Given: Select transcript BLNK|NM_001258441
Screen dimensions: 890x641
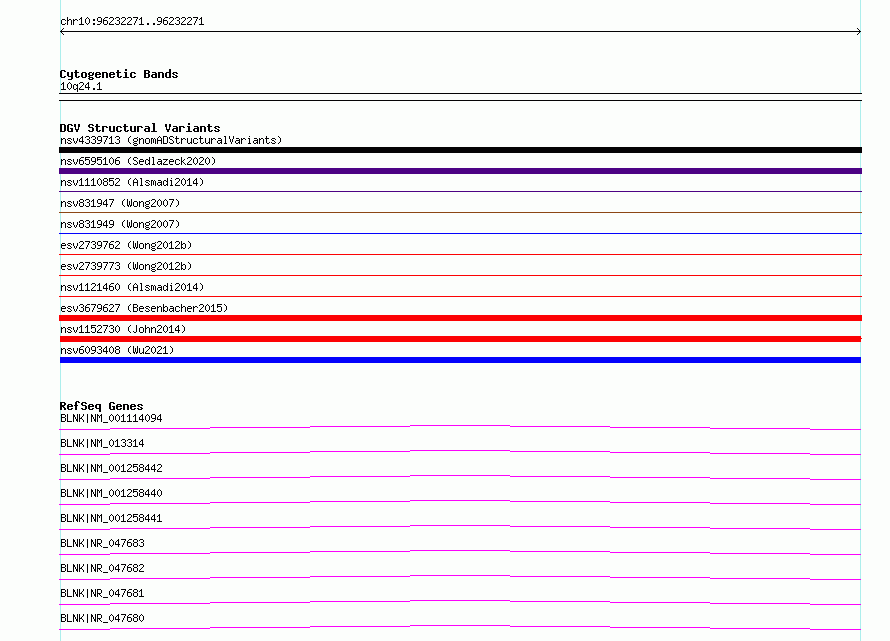Looking at the screenshot, I should [111, 518].
